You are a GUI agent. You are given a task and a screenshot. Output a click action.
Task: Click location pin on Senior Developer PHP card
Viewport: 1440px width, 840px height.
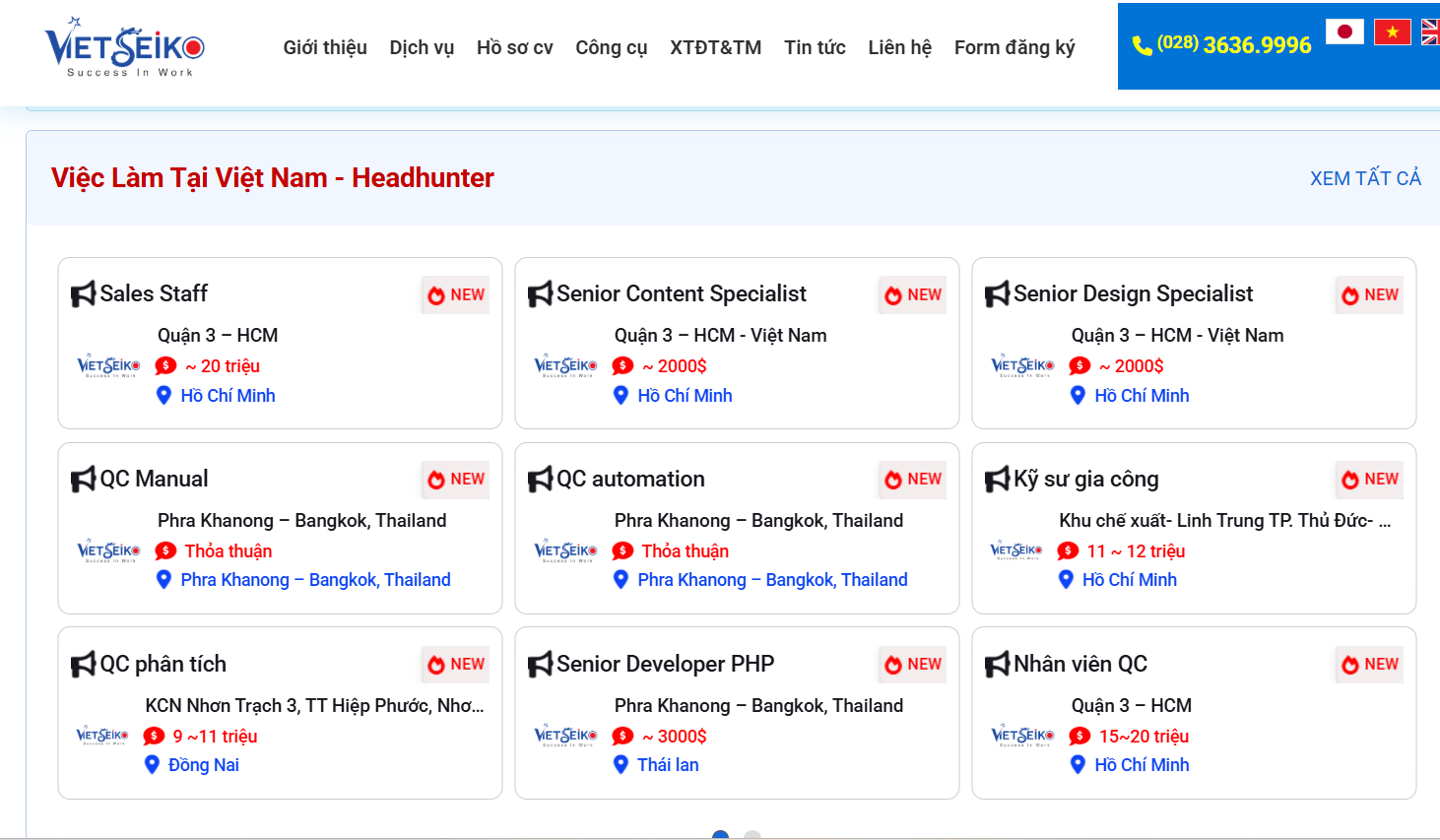pos(621,764)
